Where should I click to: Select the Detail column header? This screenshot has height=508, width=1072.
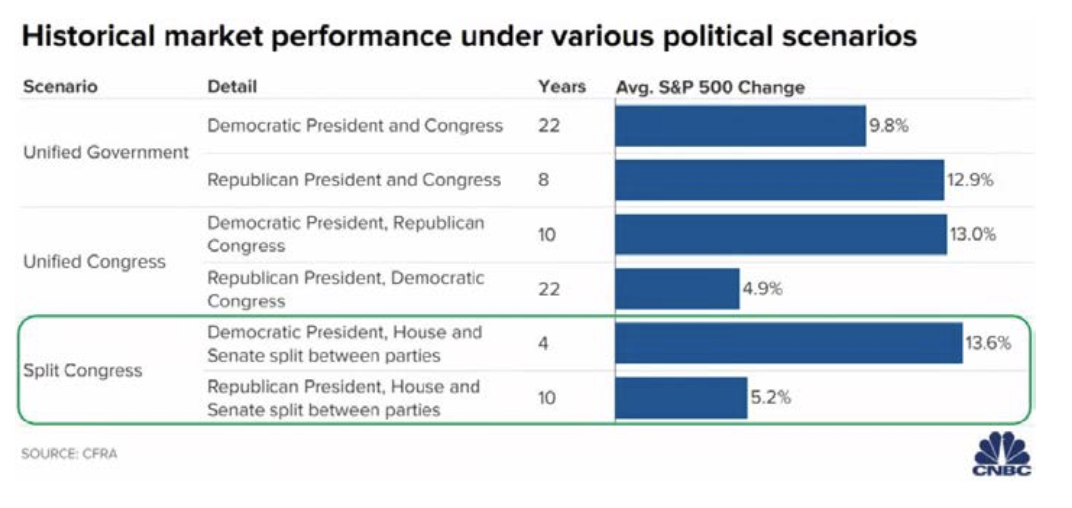[232, 87]
